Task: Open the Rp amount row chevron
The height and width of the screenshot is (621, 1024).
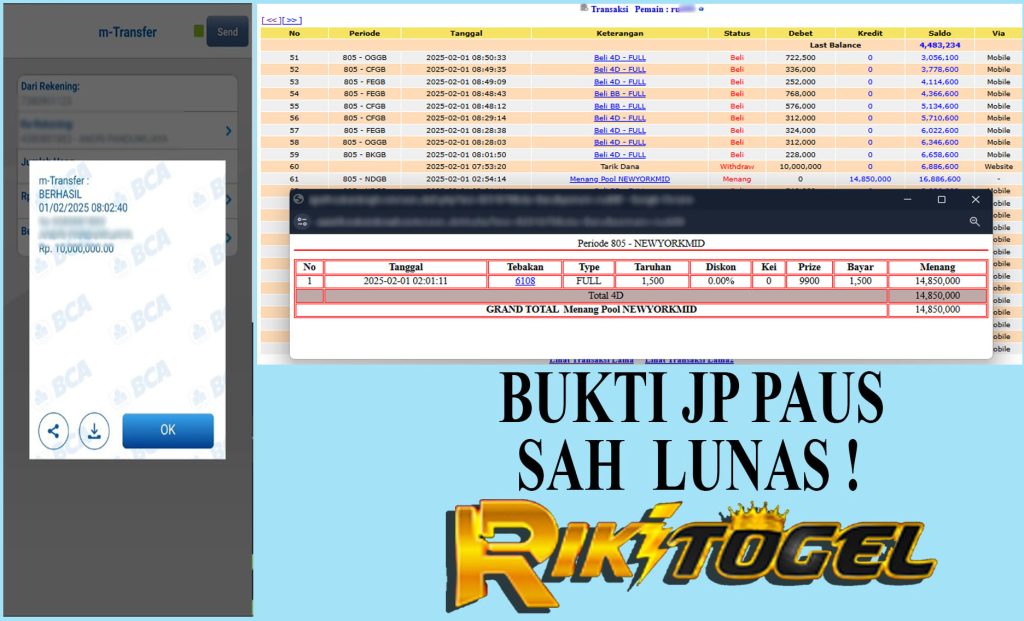Action: click(x=229, y=199)
